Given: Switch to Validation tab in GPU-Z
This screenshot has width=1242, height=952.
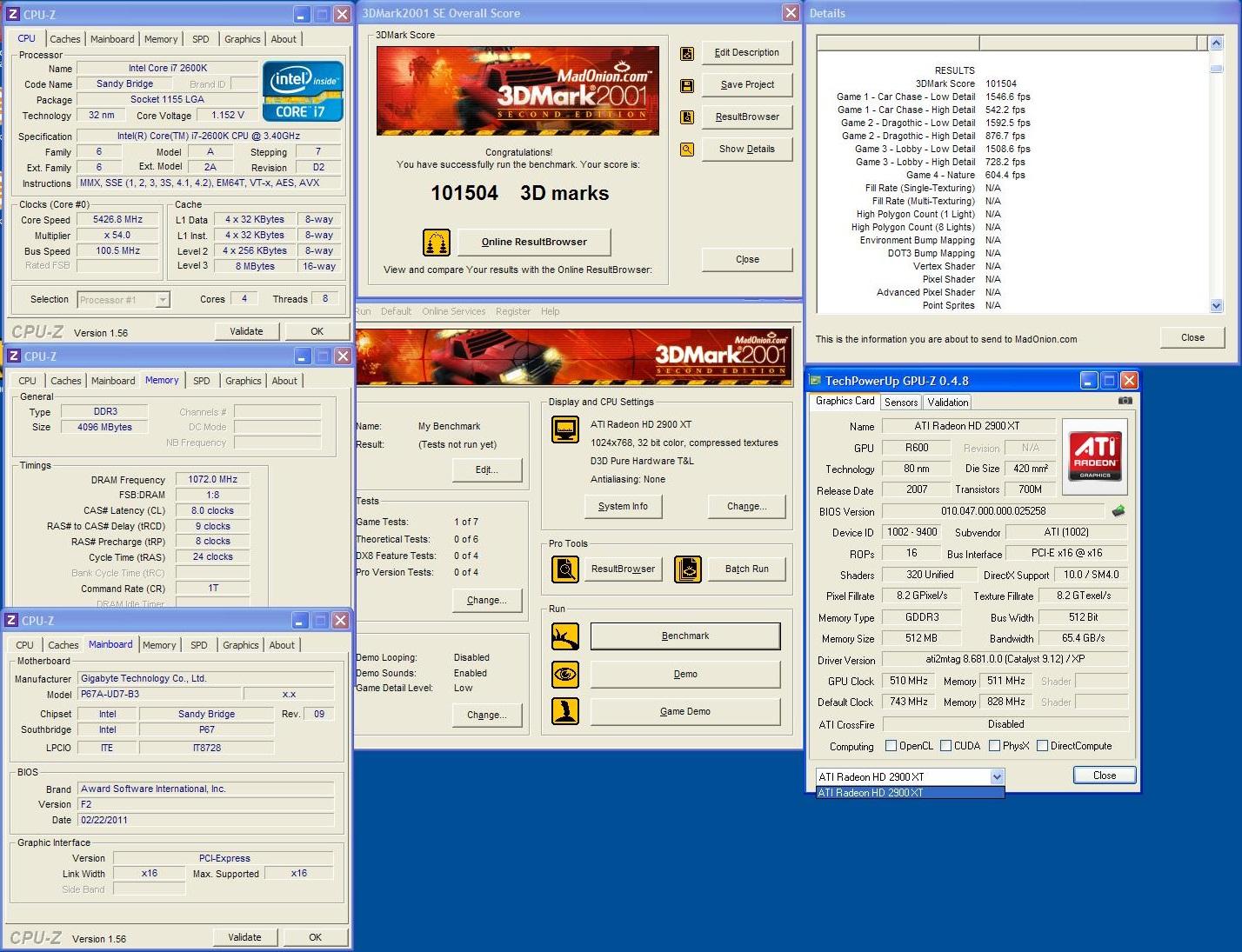Looking at the screenshot, I should [947, 402].
